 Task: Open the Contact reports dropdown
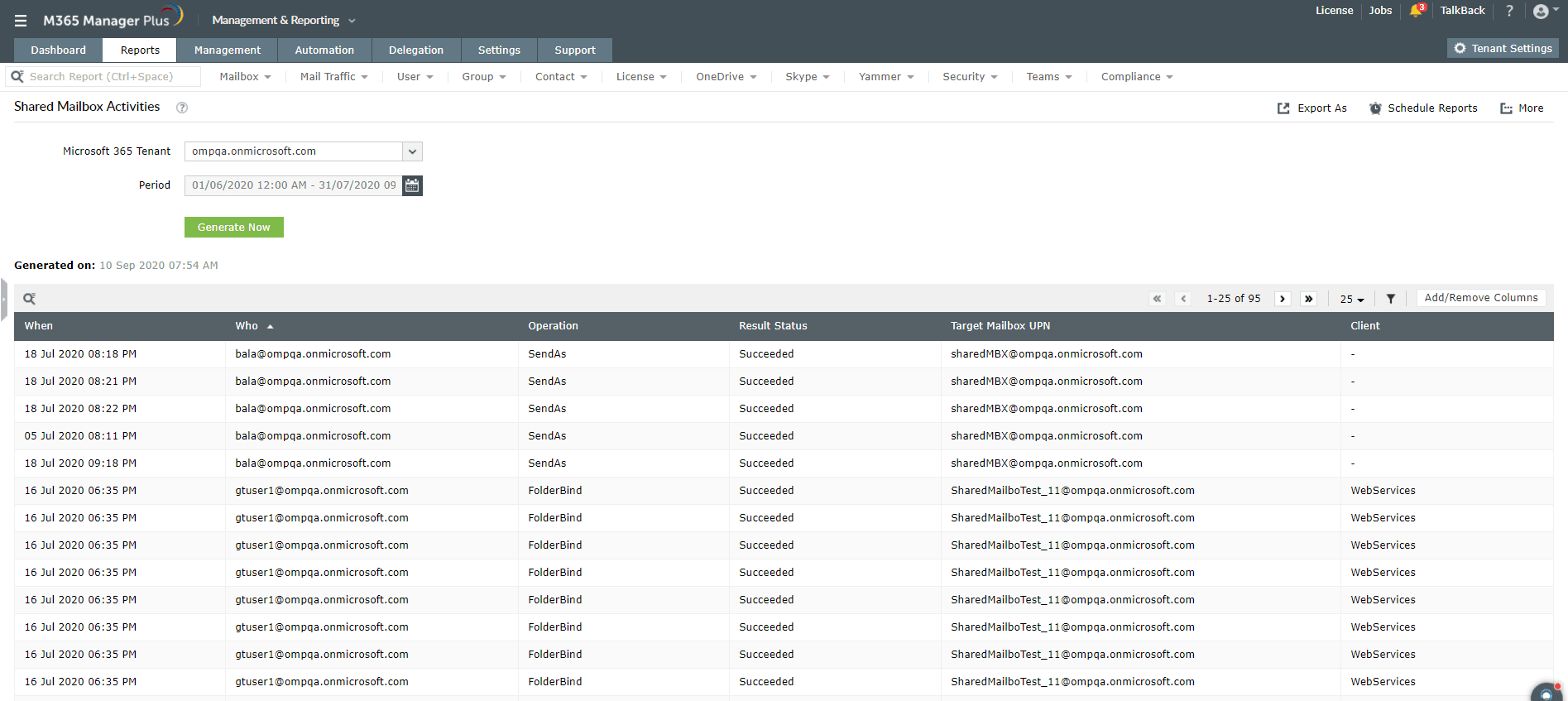tap(561, 77)
